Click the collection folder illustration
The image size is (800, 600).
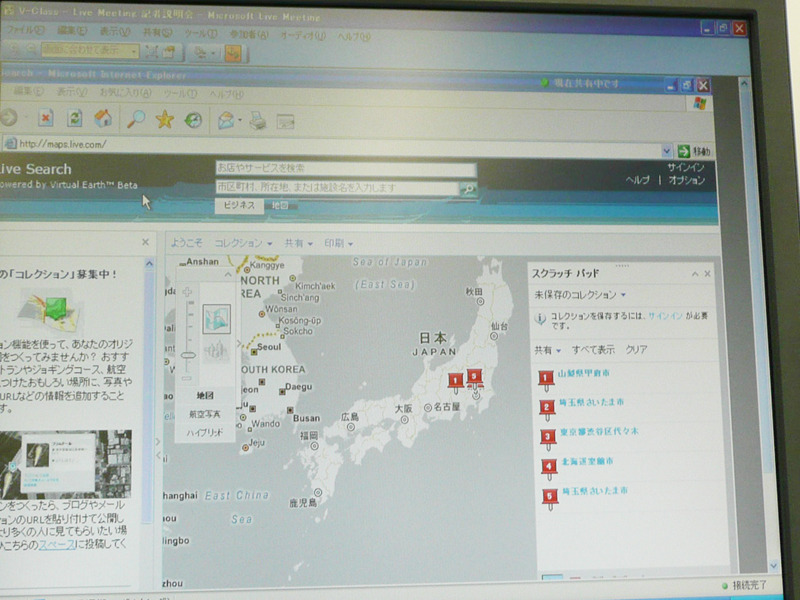(49, 310)
